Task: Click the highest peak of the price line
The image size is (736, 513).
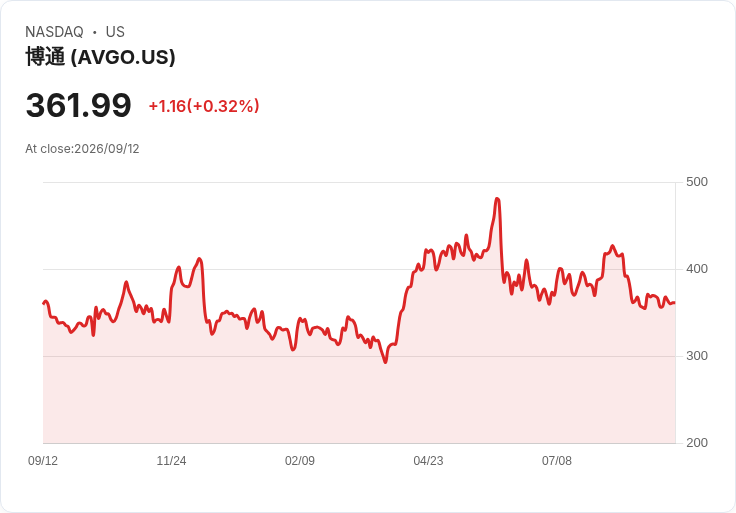Action: [x=498, y=199]
